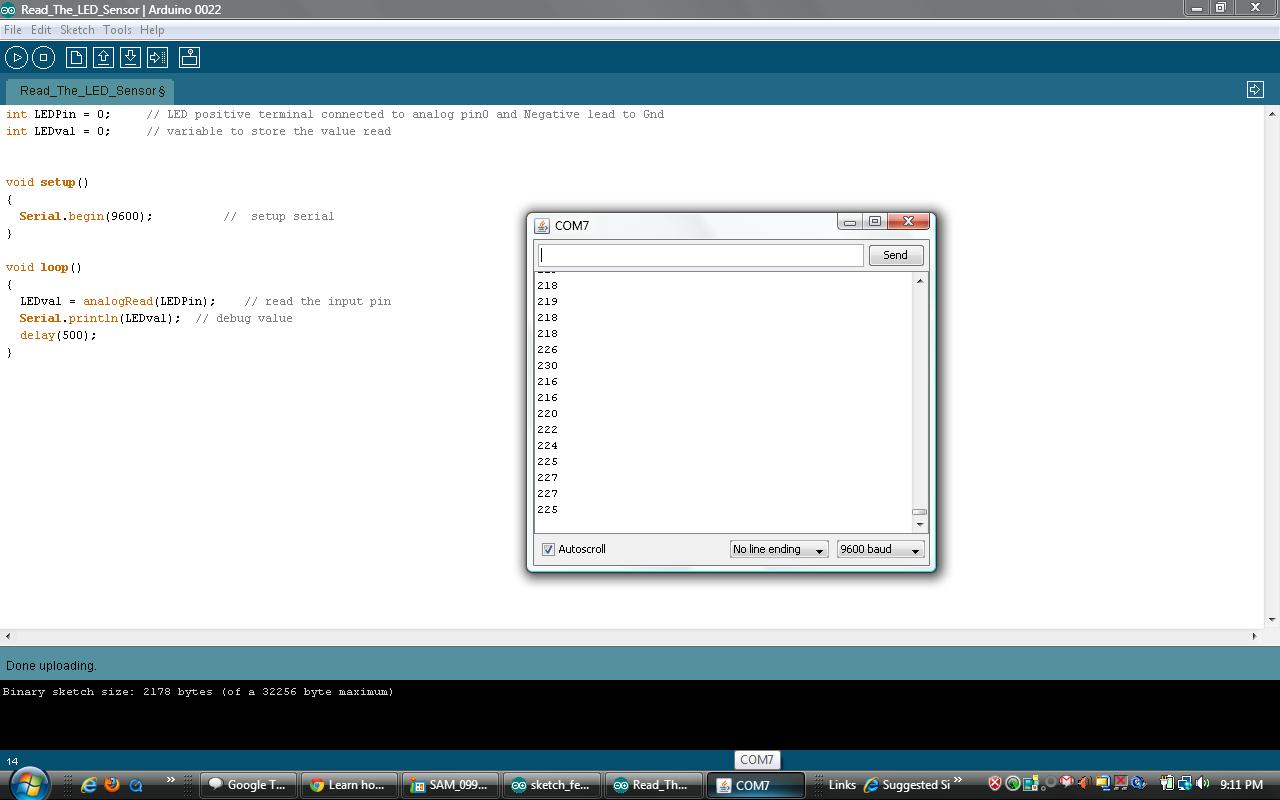Click the Open sketch toolbar icon
The image size is (1280, 800).
tap(103, 57)
